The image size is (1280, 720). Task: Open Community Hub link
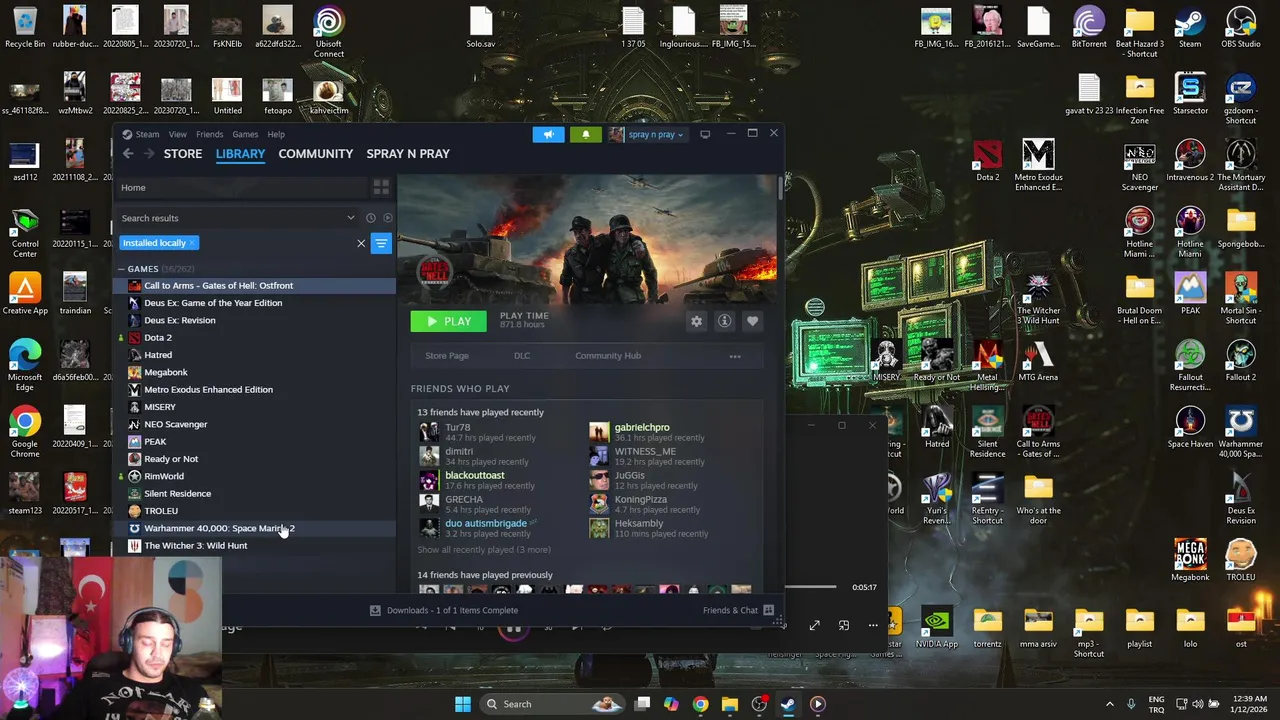pyautogui.click(x=608, y=356)
